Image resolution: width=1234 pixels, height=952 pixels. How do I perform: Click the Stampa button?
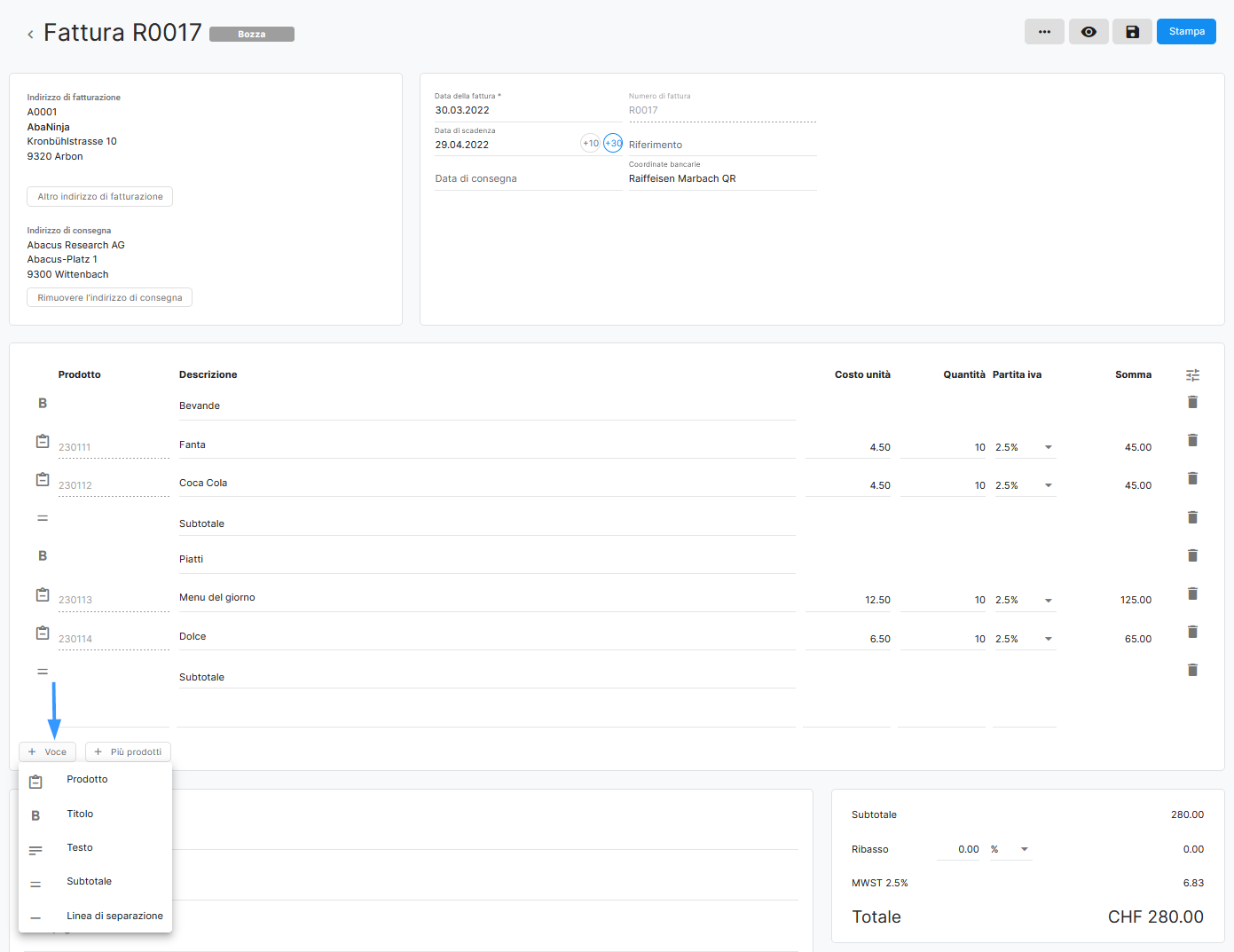pos(1186,32)
